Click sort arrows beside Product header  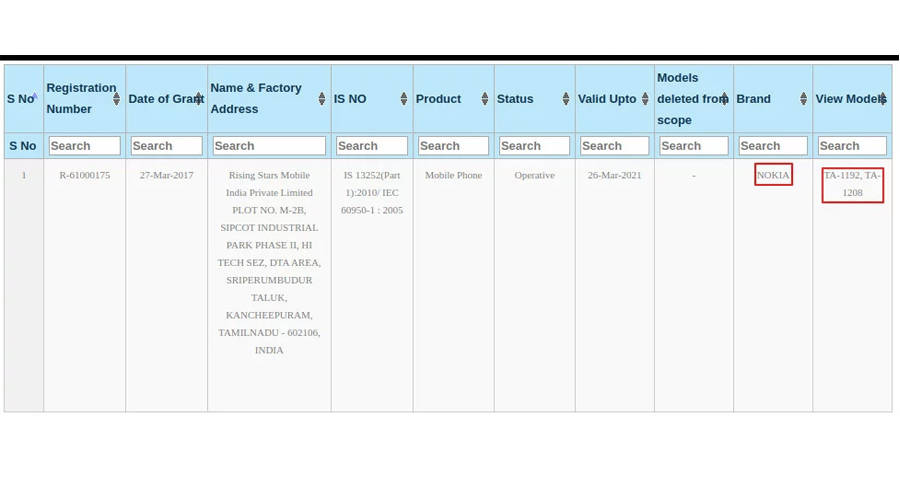pyautogui.click(x=485, y=99)
